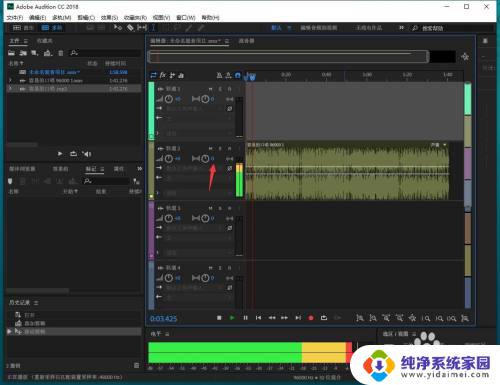Open the workspace overflow chevron menu
The height and width of the screenshot is (385, 500).
click(x=401, y=28)
